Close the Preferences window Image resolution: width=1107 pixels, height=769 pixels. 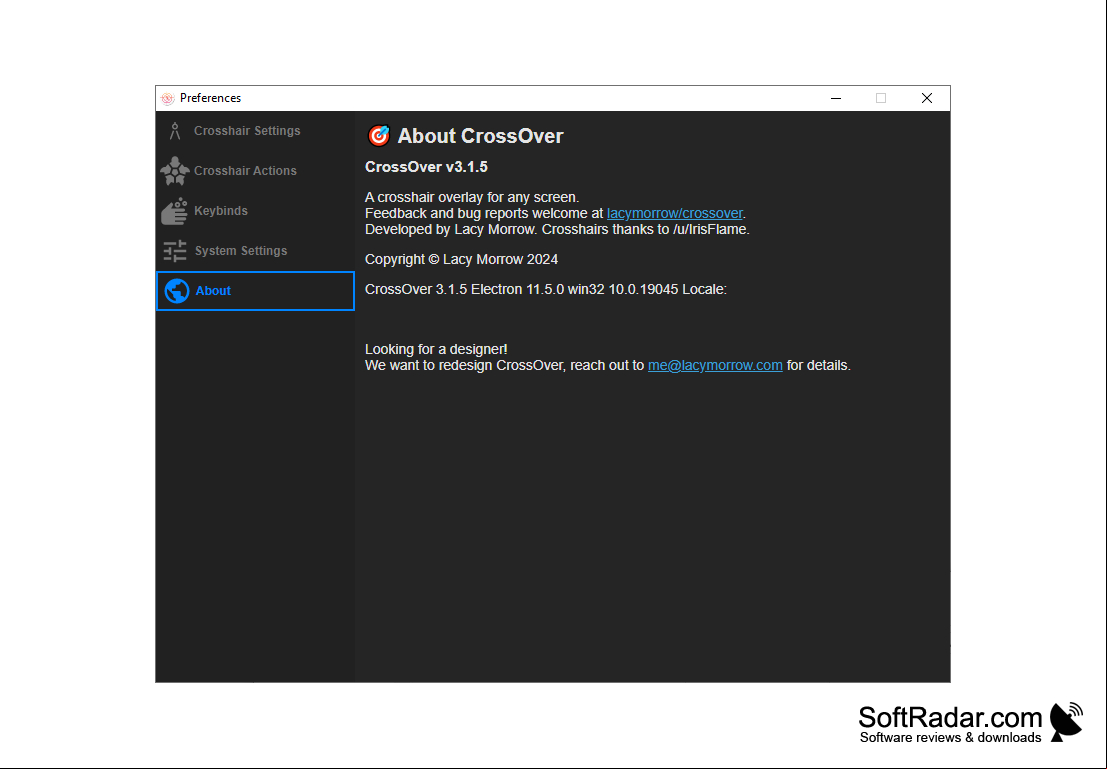click(927, 98)
